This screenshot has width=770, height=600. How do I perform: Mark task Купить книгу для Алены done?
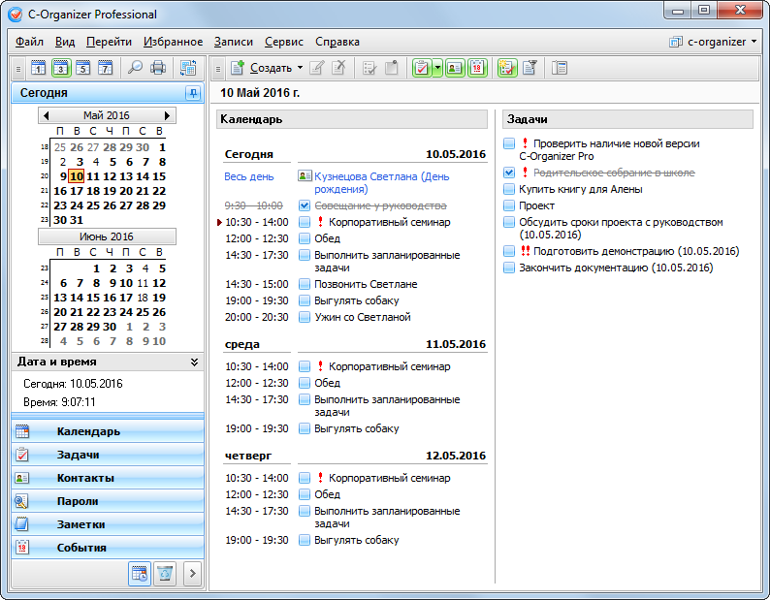point(509,189)
